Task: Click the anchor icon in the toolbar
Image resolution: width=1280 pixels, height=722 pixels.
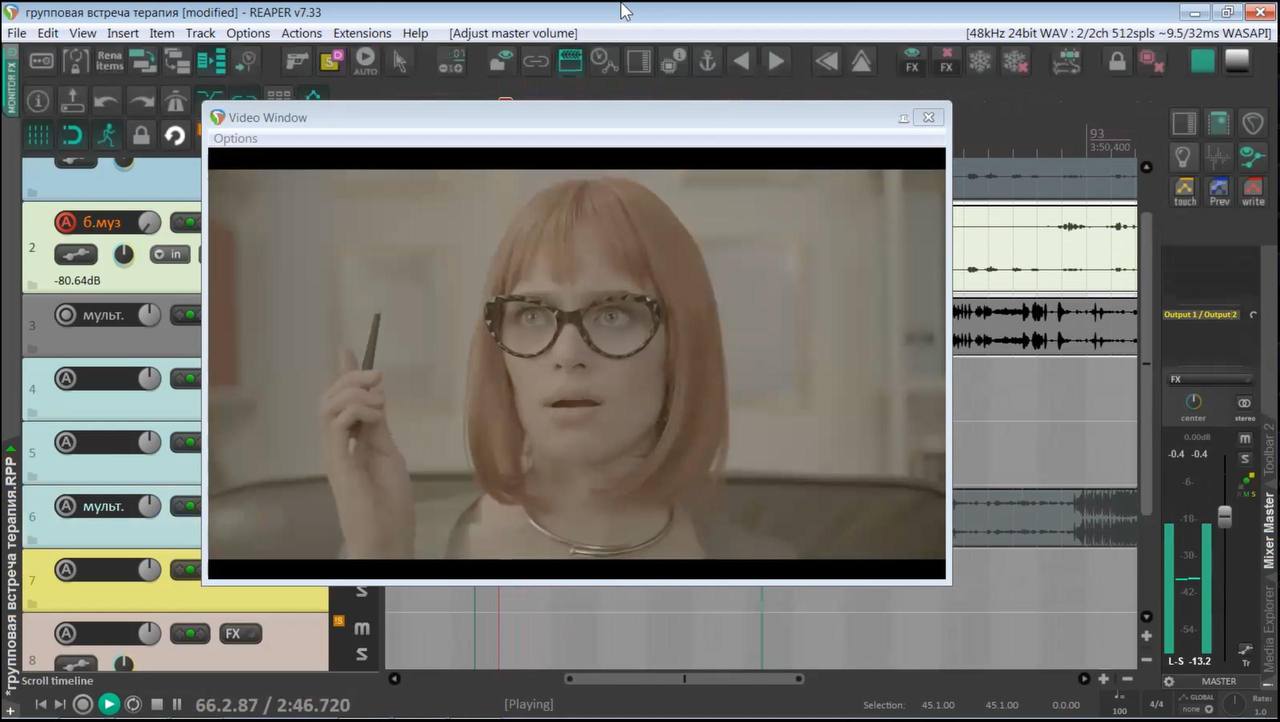Action: click(707, 61)
